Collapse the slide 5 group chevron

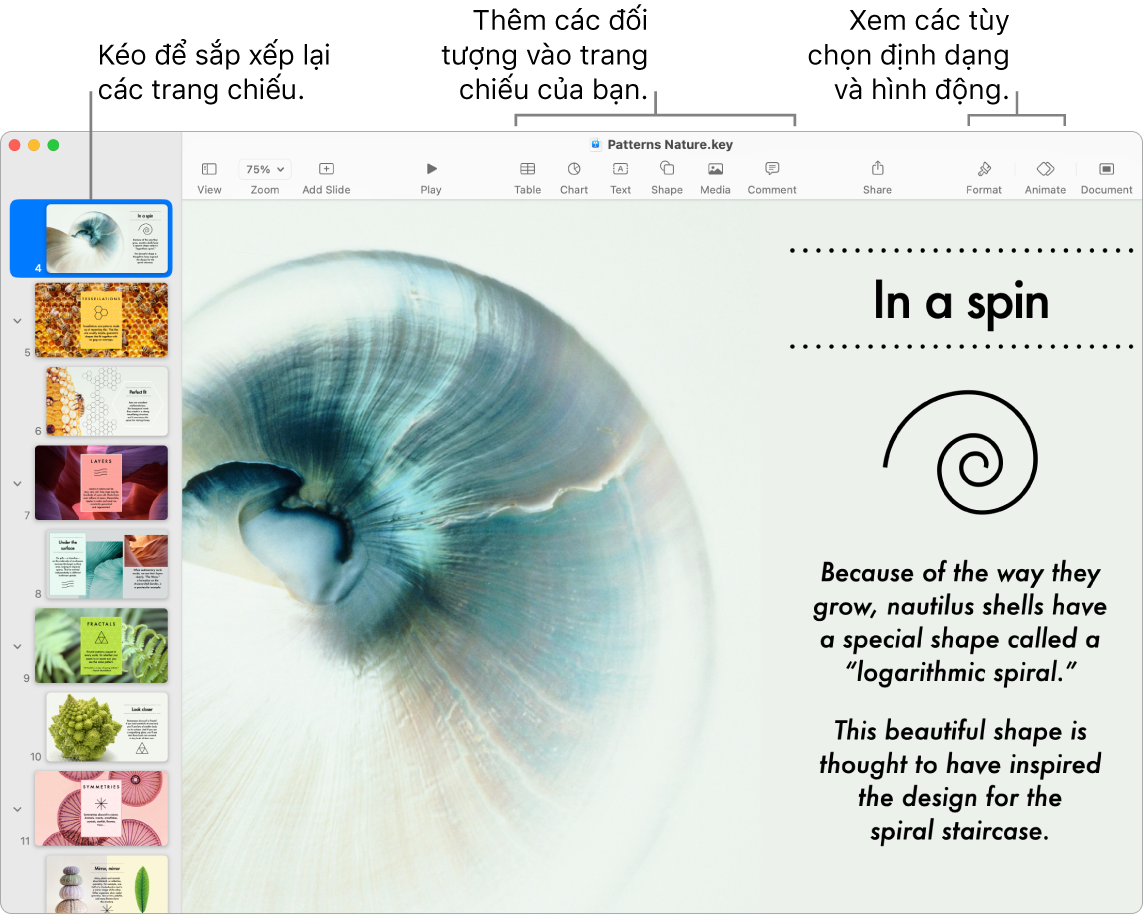(x=17, y=321)
